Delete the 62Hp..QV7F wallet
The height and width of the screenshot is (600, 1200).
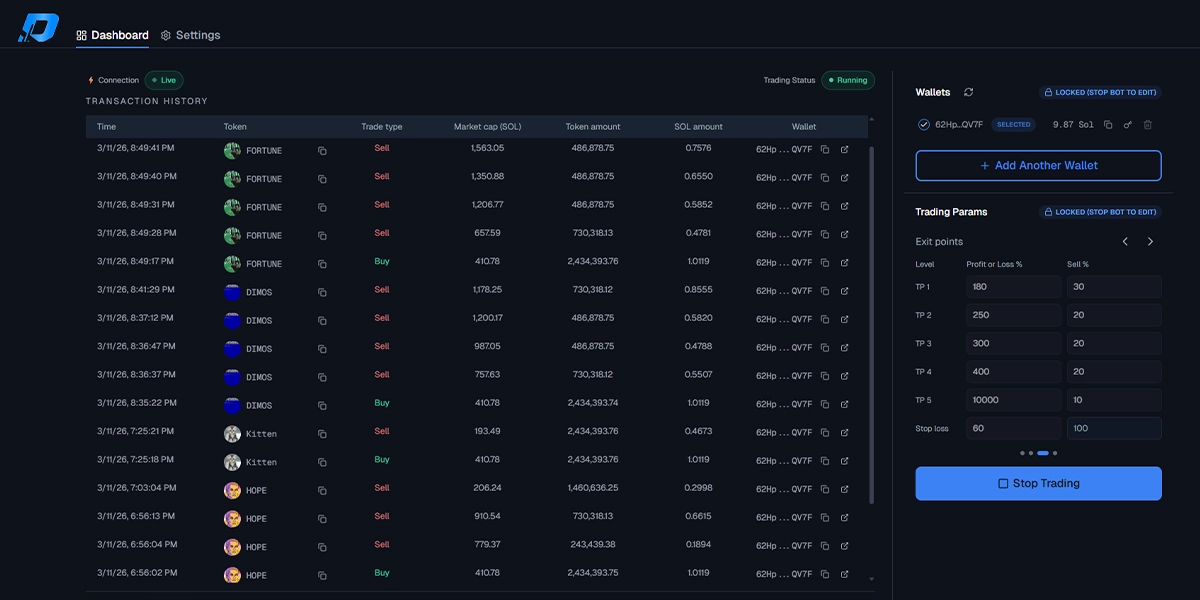(x=1148, y=125)
